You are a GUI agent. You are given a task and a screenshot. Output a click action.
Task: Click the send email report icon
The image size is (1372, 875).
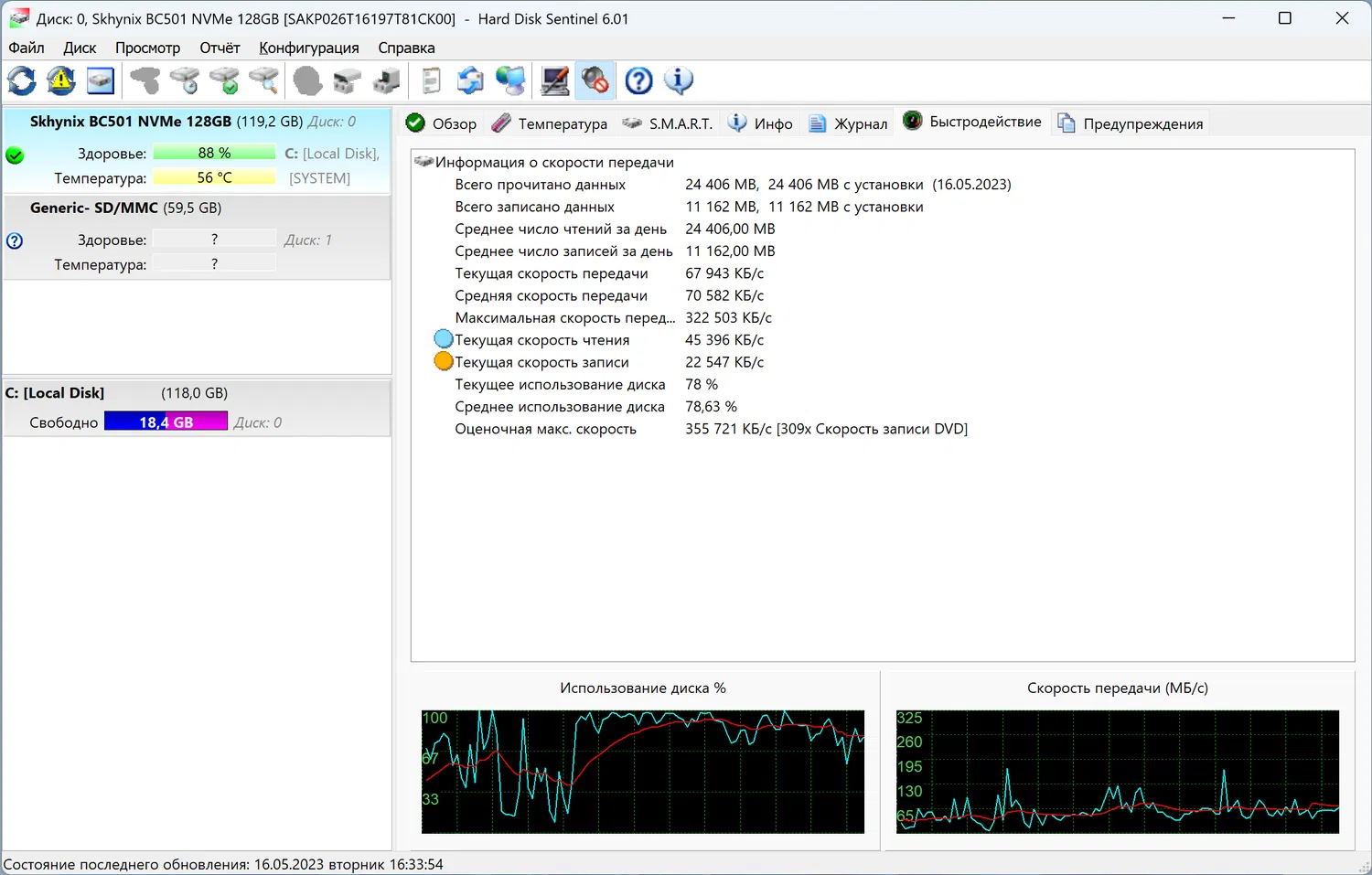pos(470,81)
